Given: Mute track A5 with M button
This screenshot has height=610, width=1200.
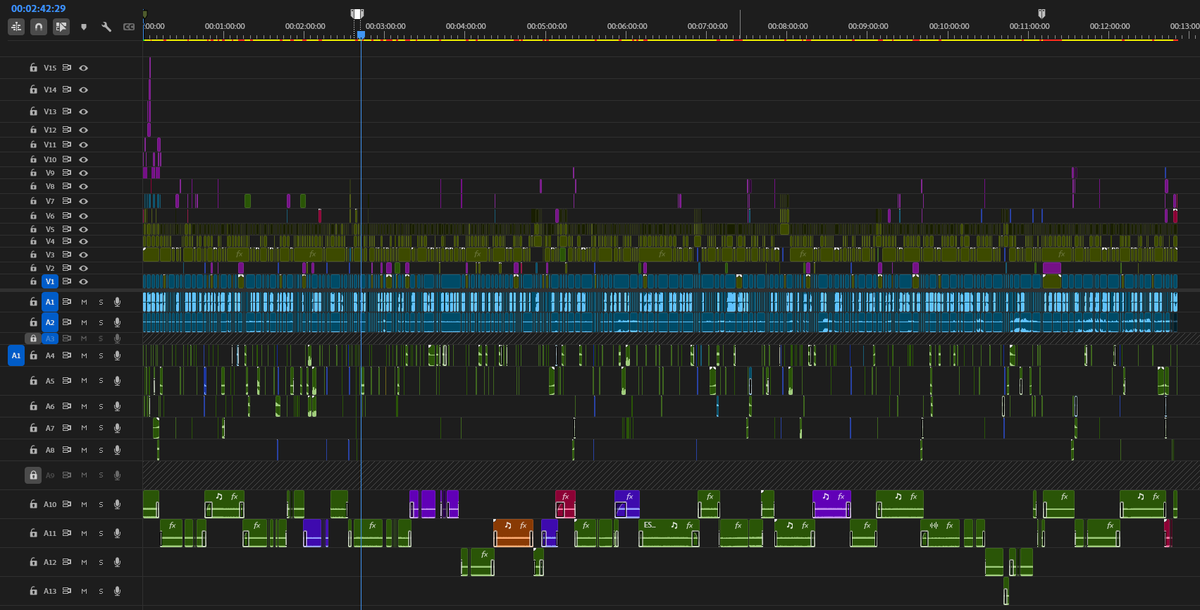Looking at the screenshot, I should [x=84, y=381].
